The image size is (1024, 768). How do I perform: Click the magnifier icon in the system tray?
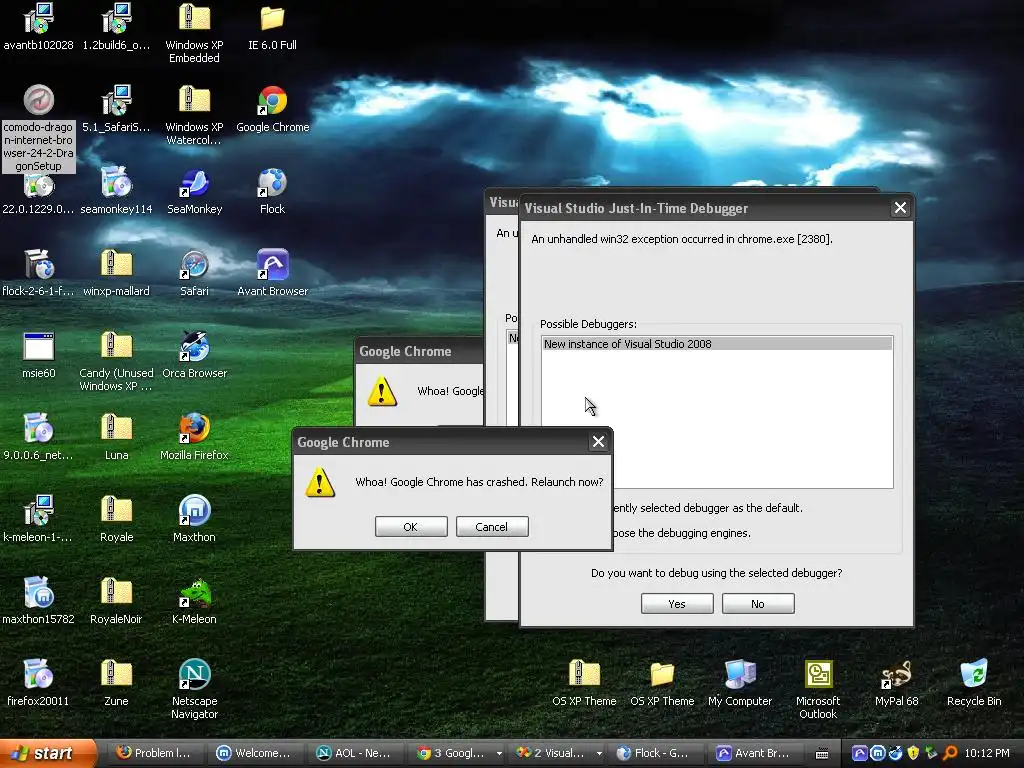tap(950, 753)
